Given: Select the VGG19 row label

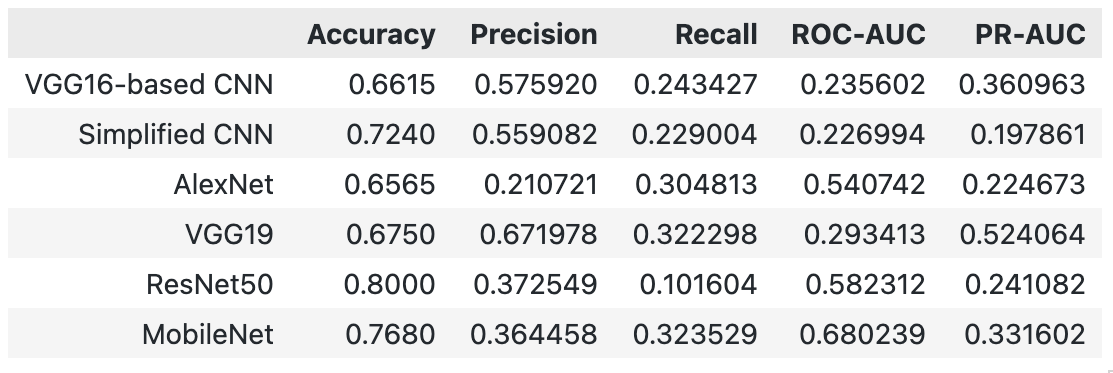Looking at the screenshot, I should (x=229, y=234).
